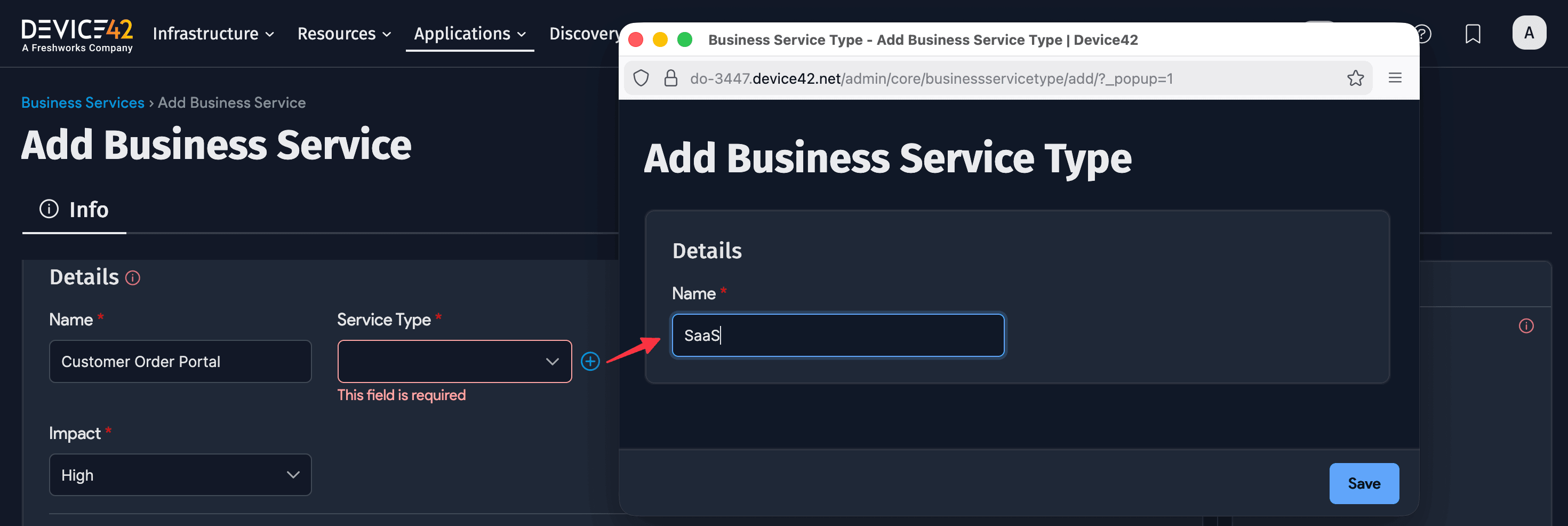Click the plus icon beside Service Type
Screen dimensions: 1568x526
[590, 361]
